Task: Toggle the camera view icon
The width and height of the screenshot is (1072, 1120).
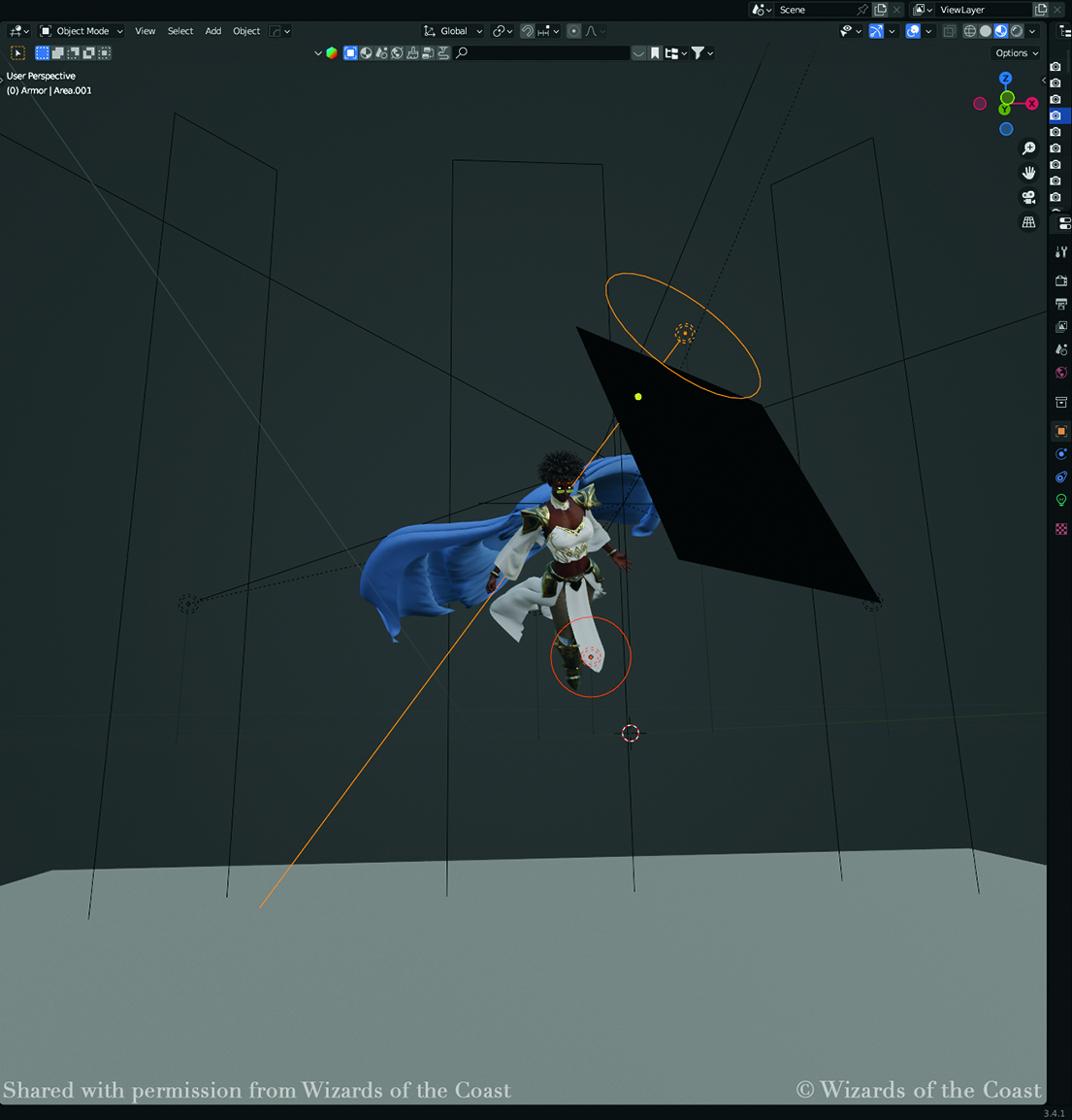Action: [x=1028, y=197]
